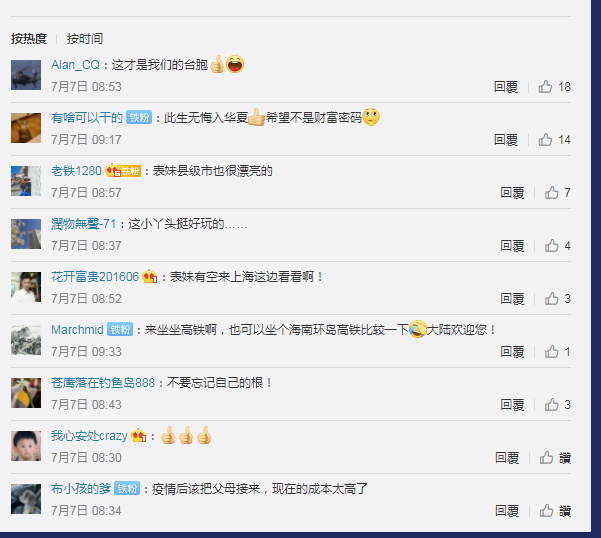The width and height of the screenshot is (601, 538).
Task: Click 铁粉 badge next to Marchmid
Action: (120, 329)
